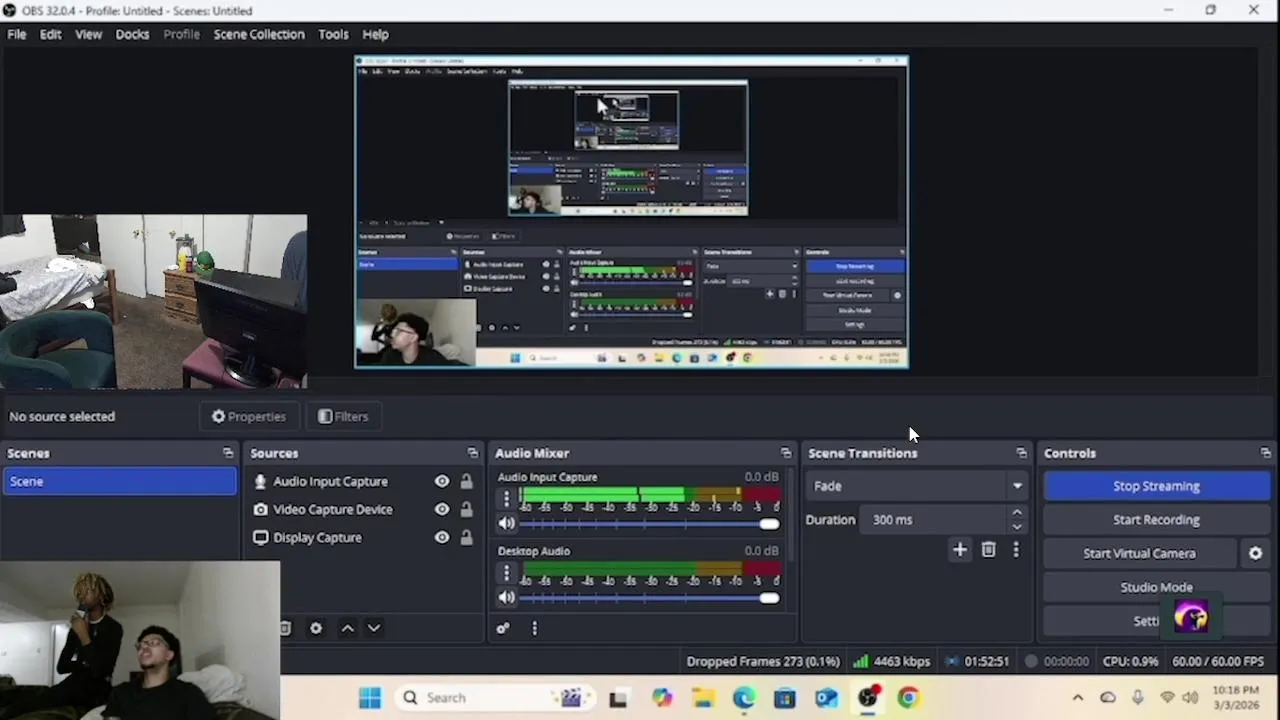Click the CPU: 0.9% status text

pyautogui.click(x=1130, y=661)
